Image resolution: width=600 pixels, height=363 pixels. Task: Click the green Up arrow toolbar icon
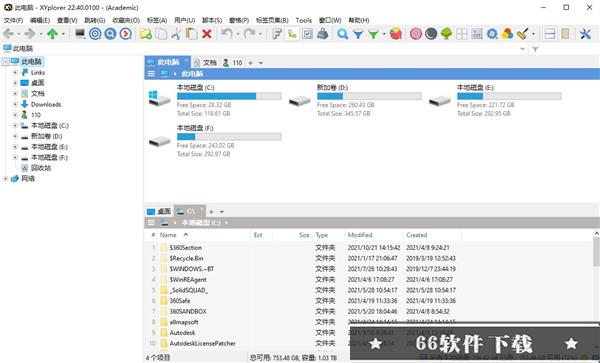click(52, 34)
